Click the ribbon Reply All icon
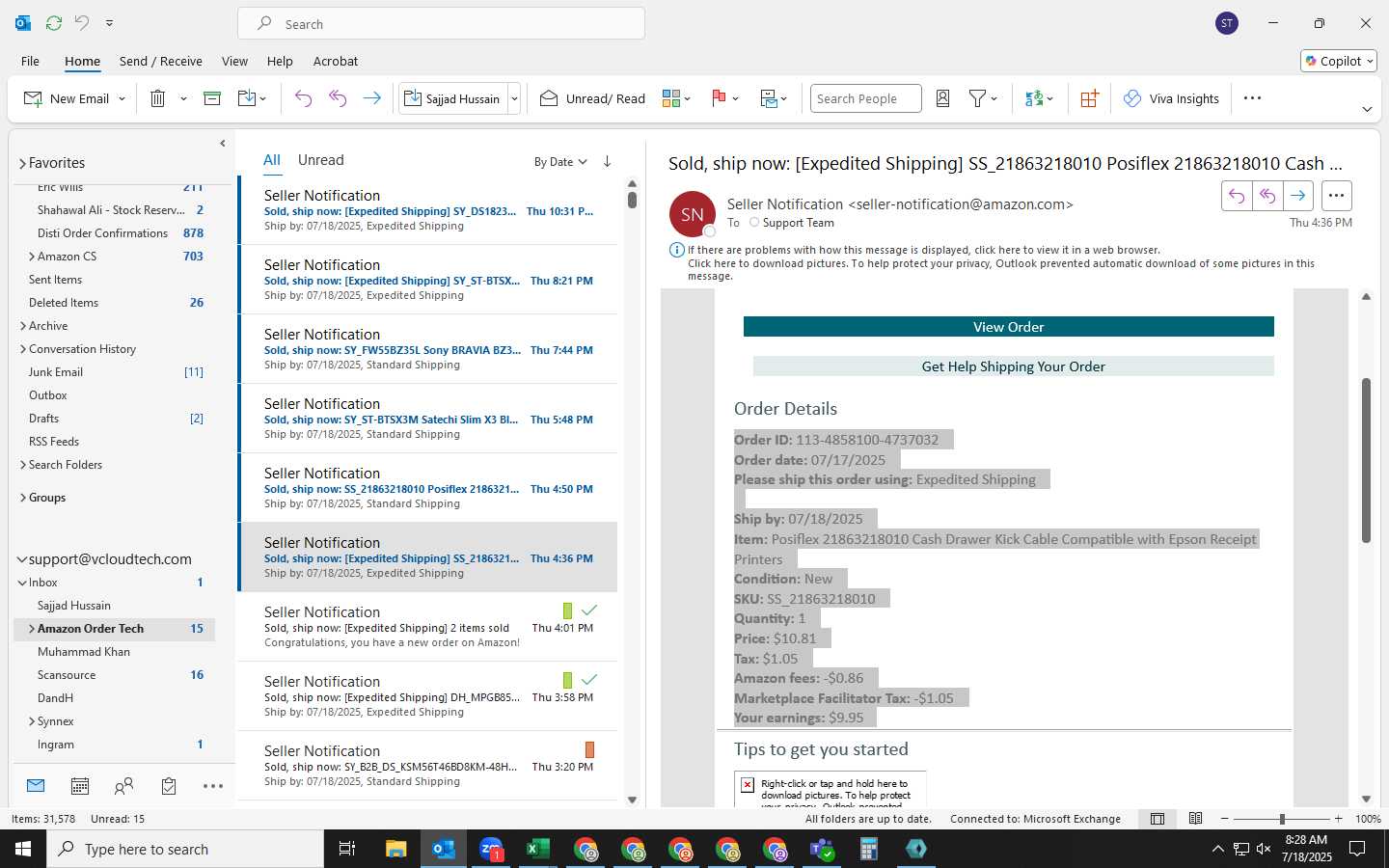The width and height of the screenshot is (1389, 868). 338,98
